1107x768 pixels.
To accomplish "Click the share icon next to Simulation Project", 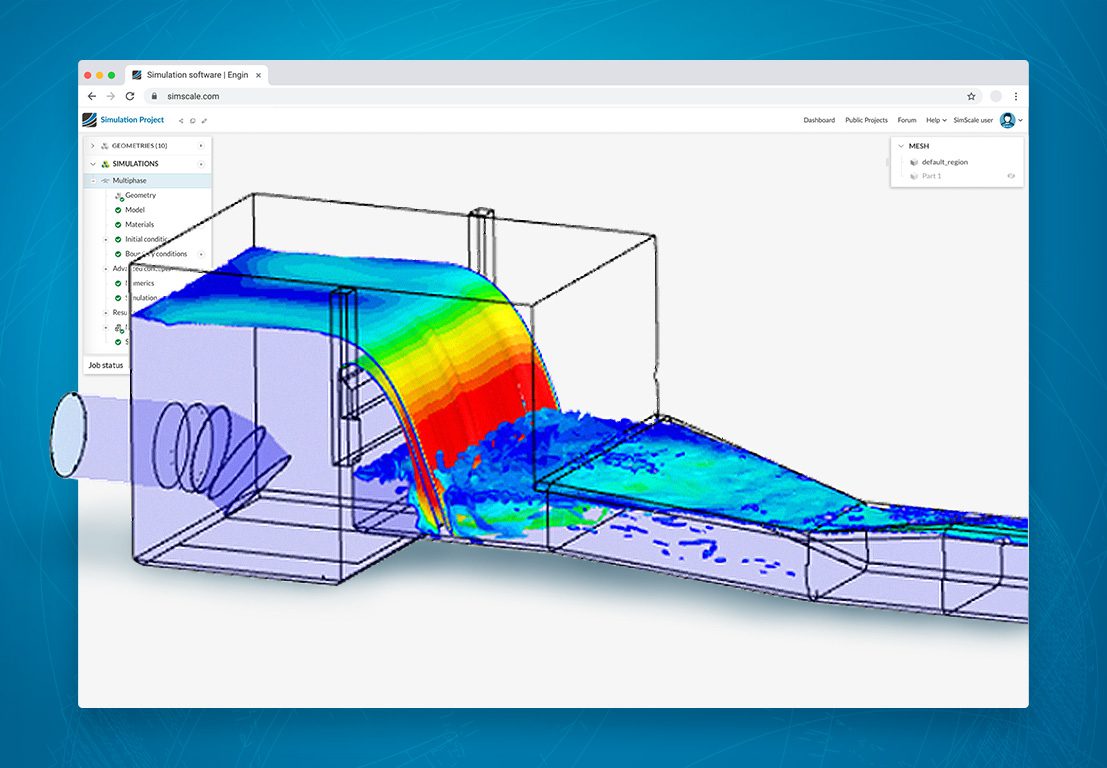I will coord(181,120).
